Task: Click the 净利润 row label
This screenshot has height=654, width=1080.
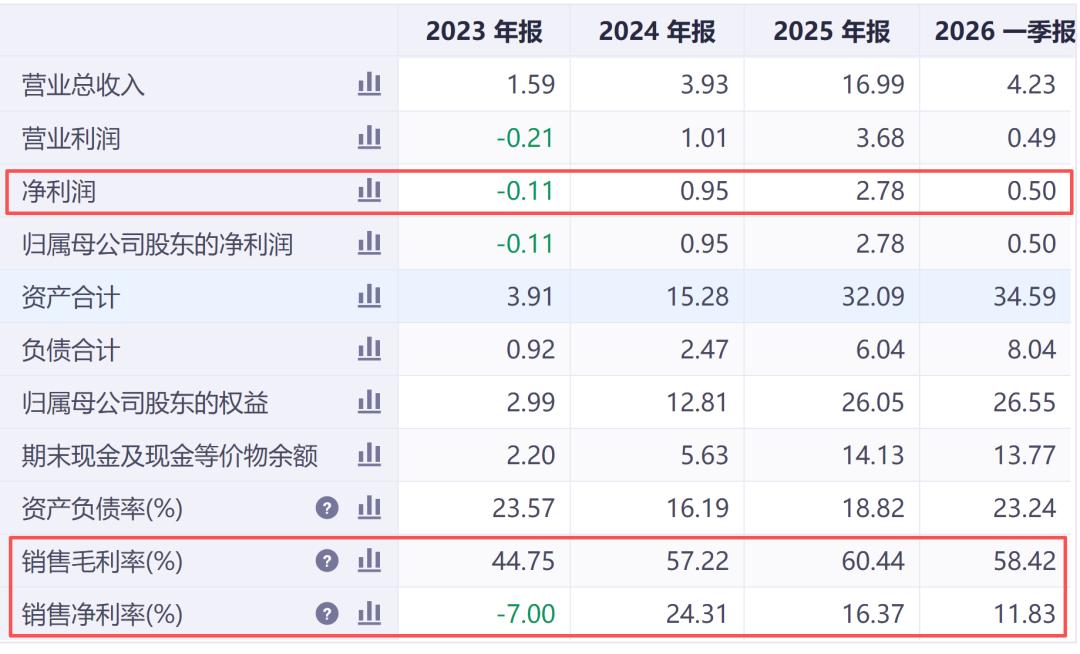Action: coord(59,191)
